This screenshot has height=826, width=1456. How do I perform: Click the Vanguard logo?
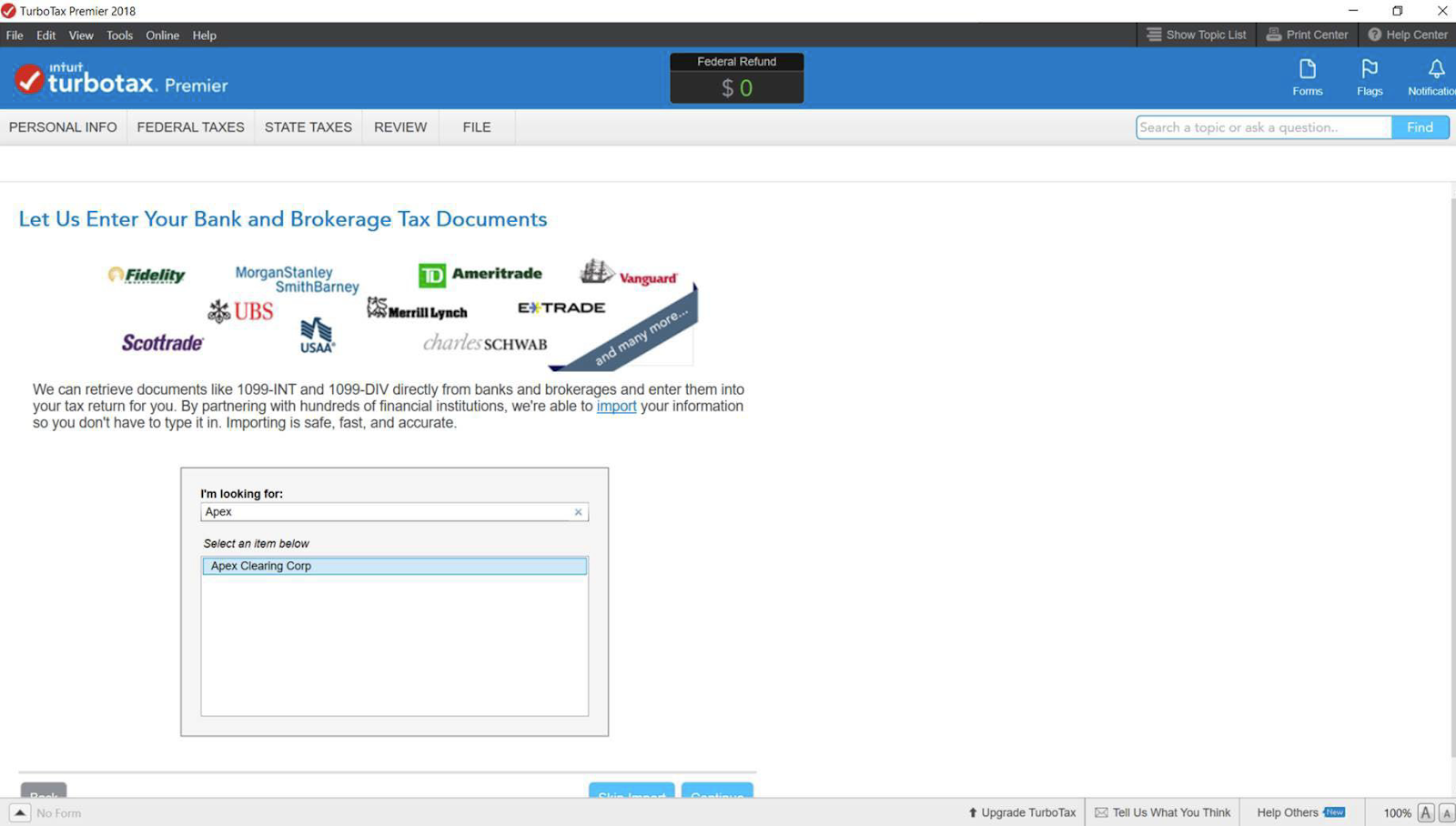point(629,273)
